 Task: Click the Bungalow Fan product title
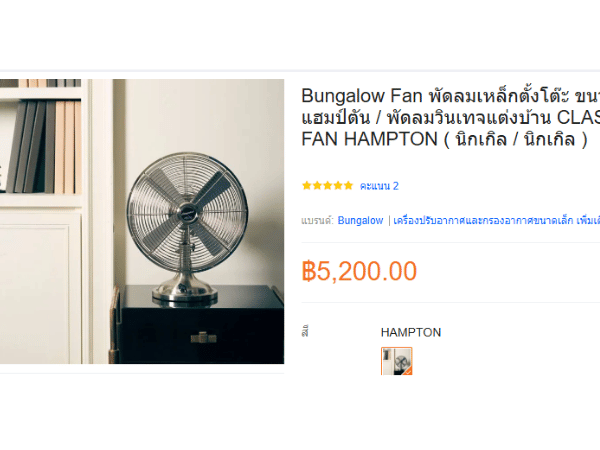tap(450, 117)
